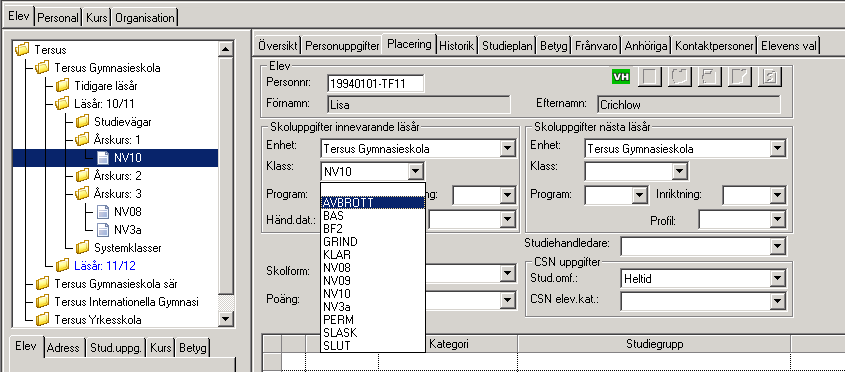Click the shield-shaped greyed-out icon button

680,77
